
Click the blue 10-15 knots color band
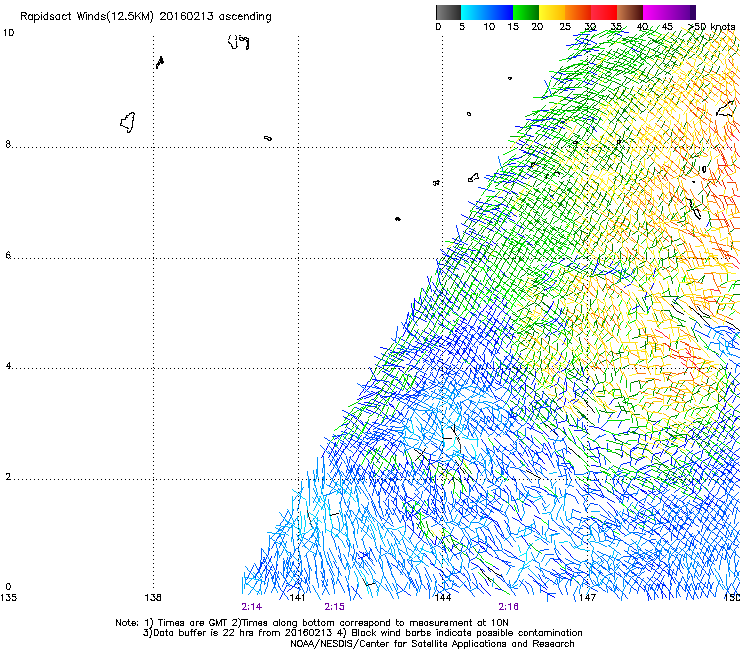(x=500, y=12)
